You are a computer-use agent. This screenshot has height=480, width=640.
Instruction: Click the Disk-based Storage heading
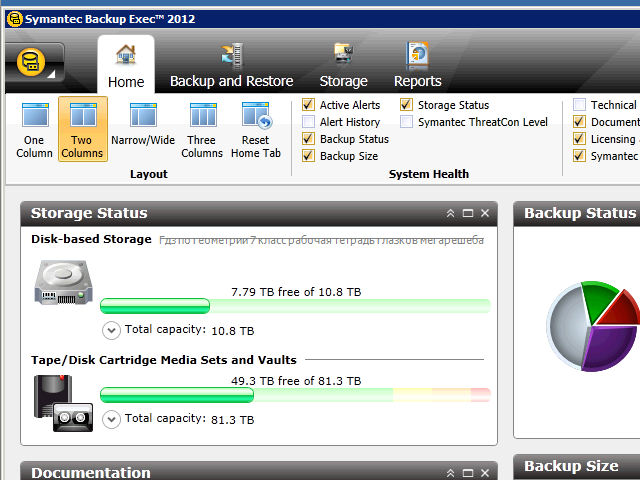(x=91, y=239)
